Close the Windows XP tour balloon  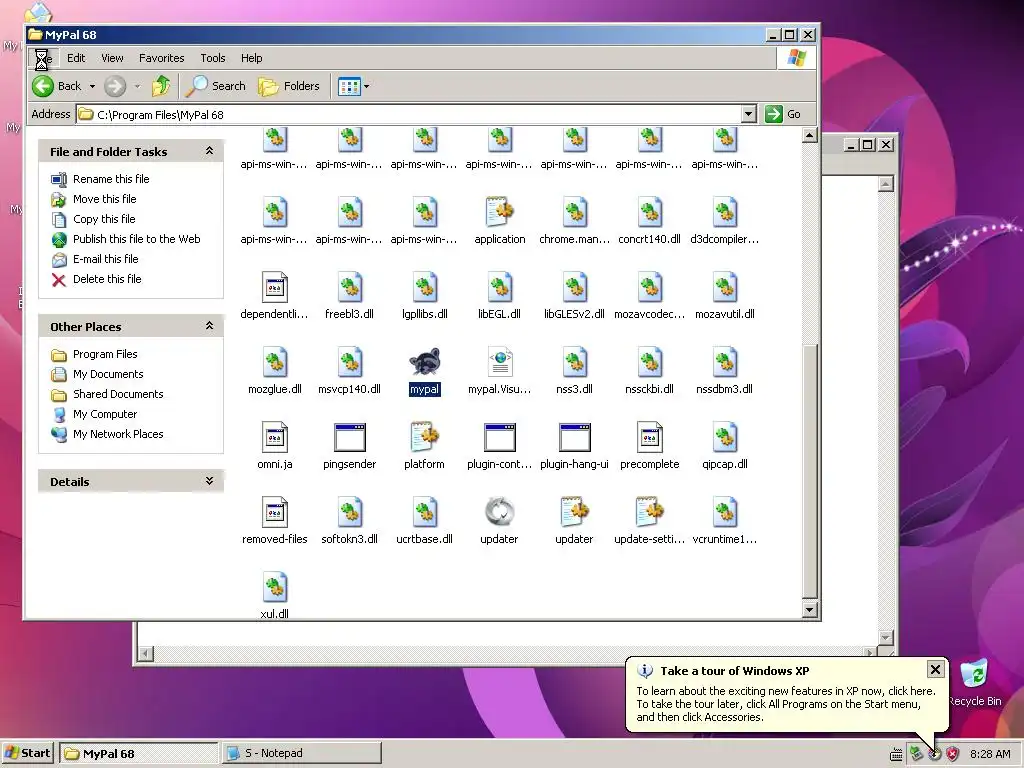point(935,669)
